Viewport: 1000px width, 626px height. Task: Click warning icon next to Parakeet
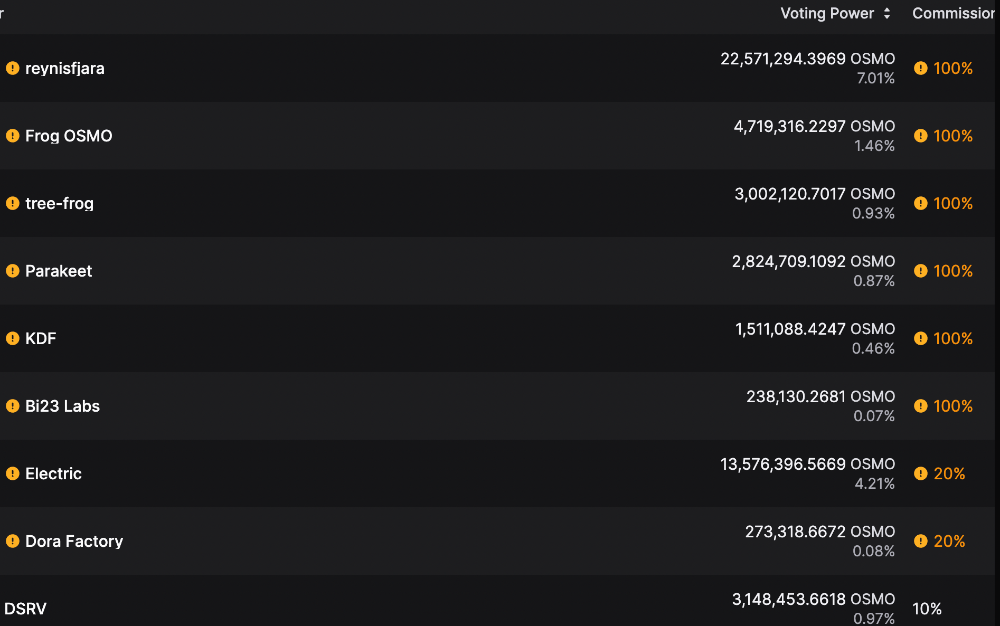(x=12, y=271)
